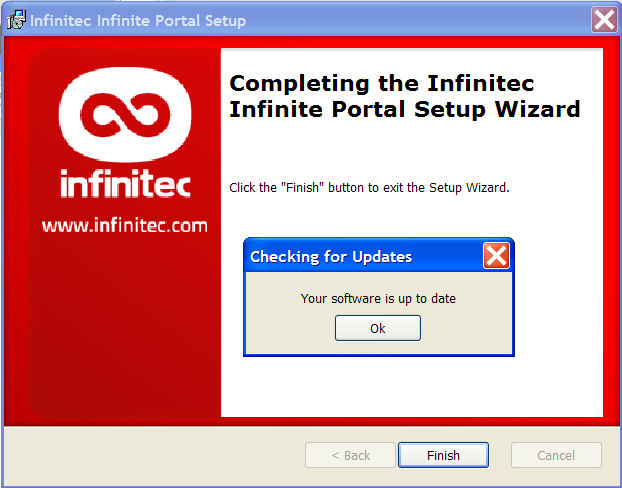Click the www.infinitec.com web address
Viewport: 622px width, 488px height.
tap(125, 226)
